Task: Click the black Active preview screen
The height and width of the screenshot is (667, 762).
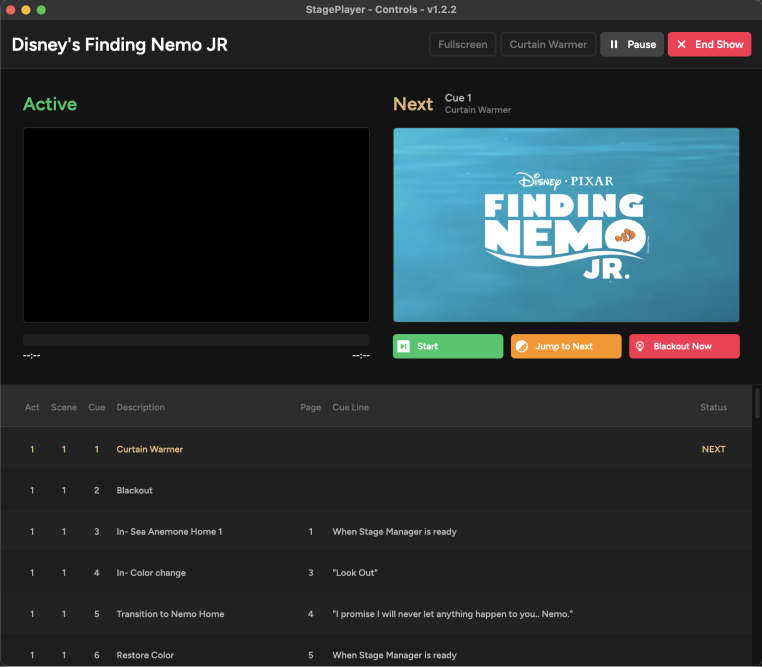Action: tap(196, 225)
